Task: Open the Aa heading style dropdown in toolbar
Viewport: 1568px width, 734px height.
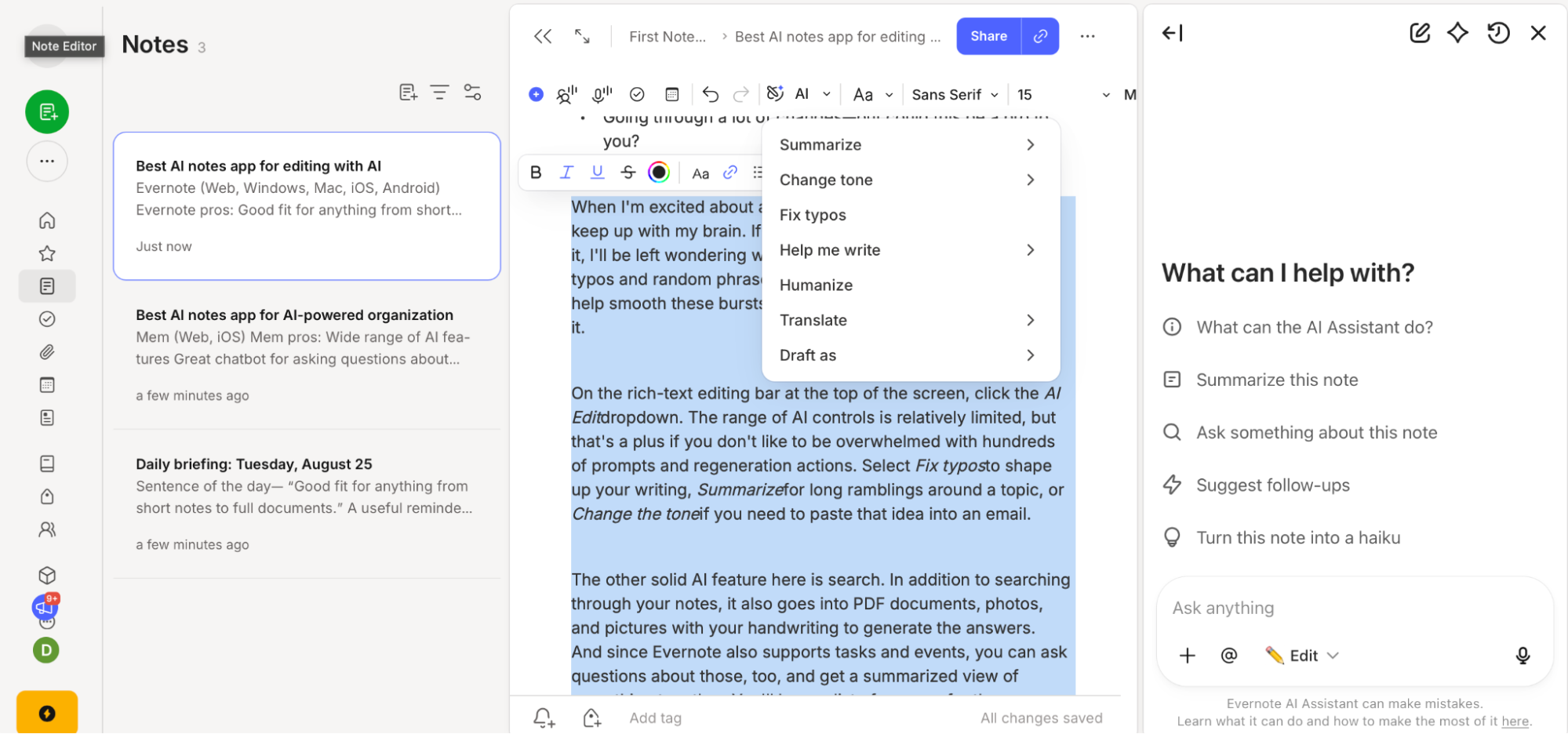Action: pyautogui.click(x=873, y=94)
